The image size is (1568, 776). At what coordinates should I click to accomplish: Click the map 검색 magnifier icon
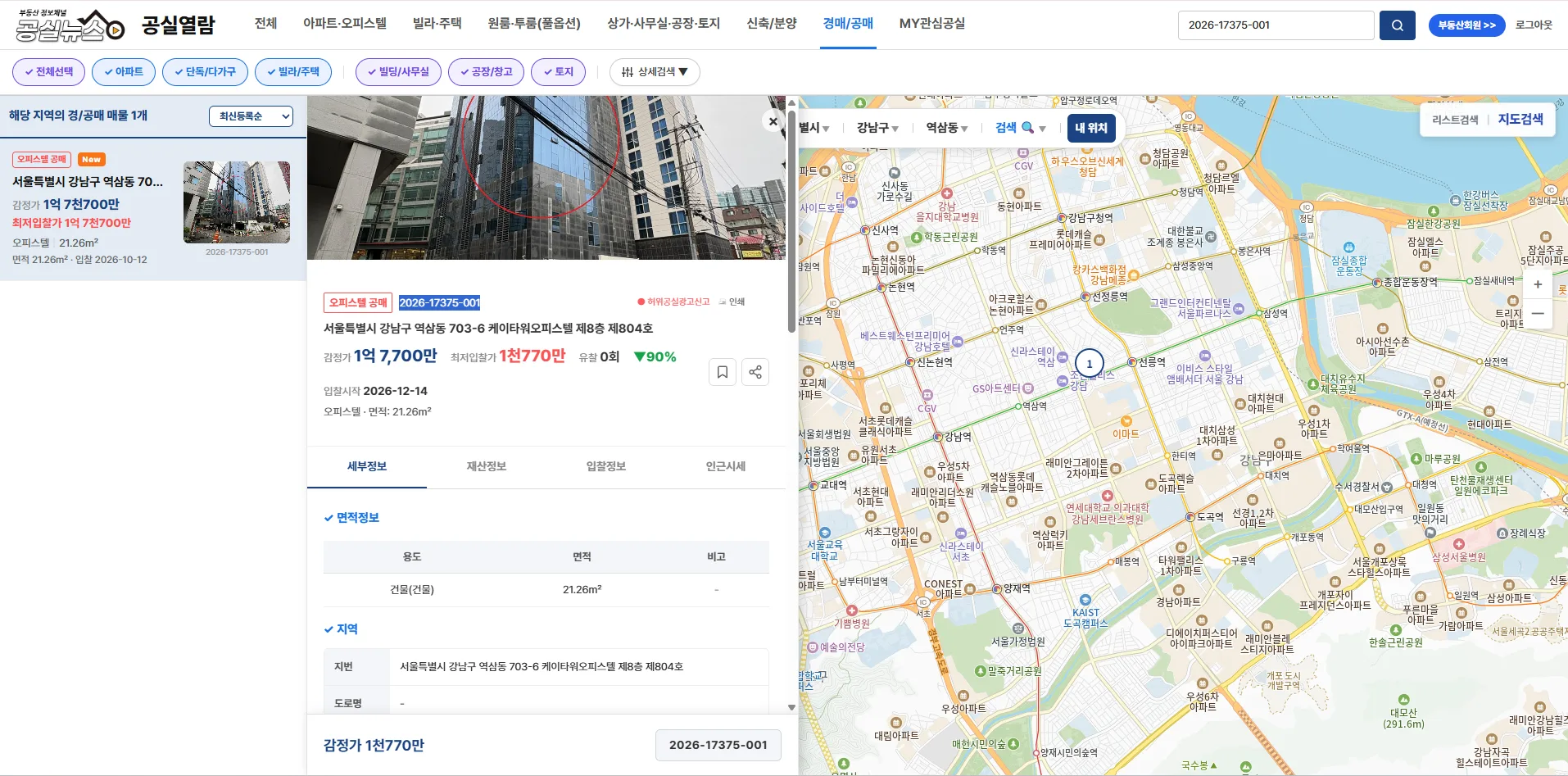point(1027,127)
